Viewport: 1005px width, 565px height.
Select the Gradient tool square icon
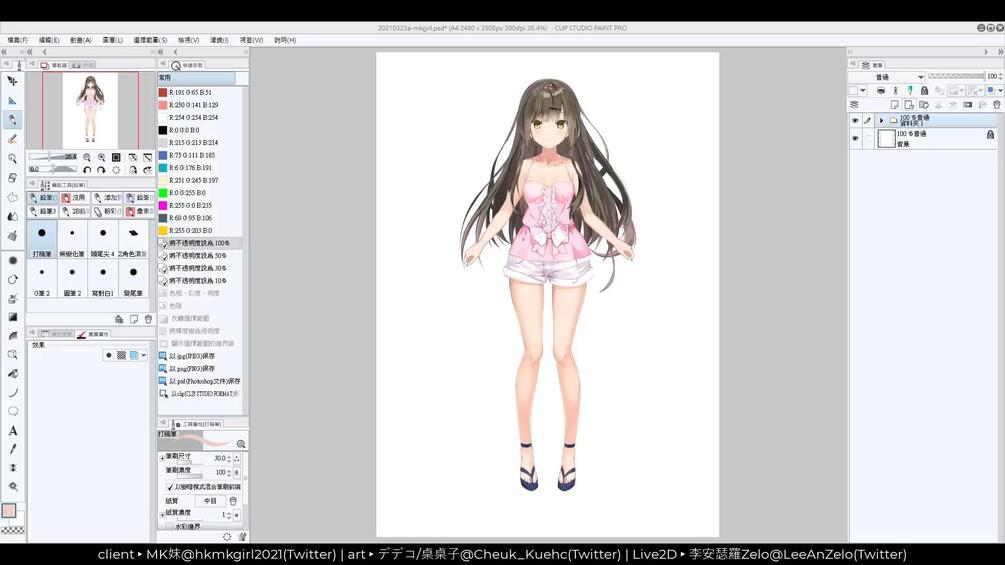tap(12, 317)
